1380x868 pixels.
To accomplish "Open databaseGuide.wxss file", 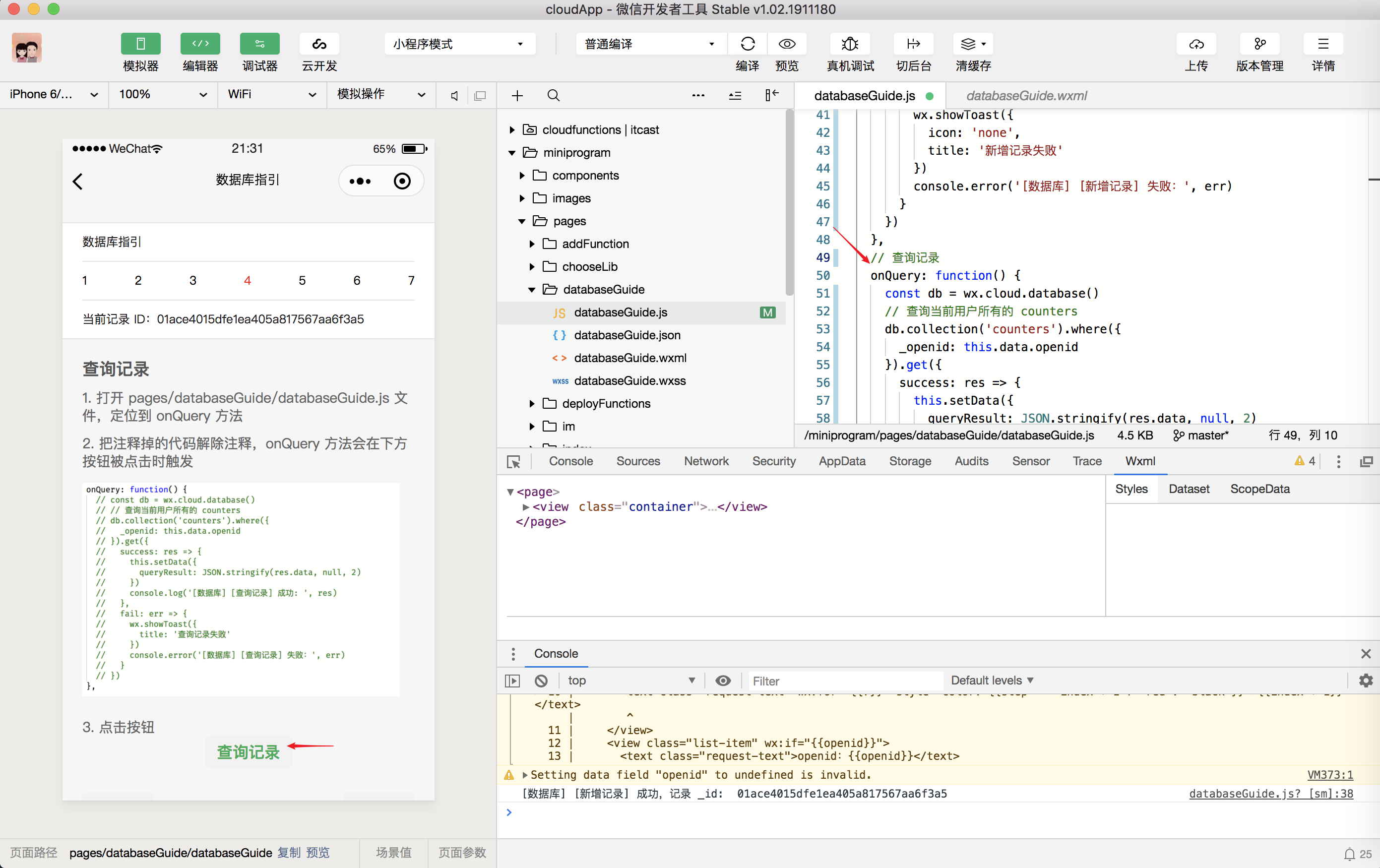I will tap(630, 381).
